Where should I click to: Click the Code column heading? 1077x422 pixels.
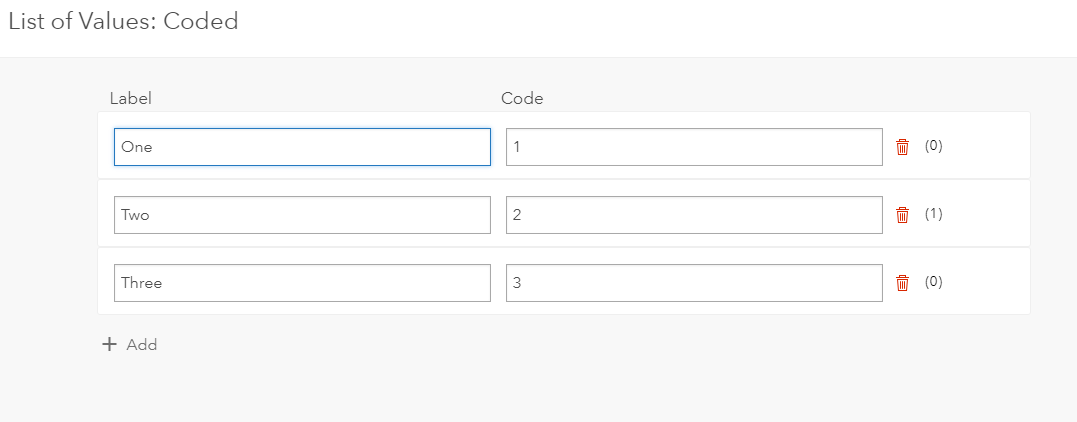[522, 98]
